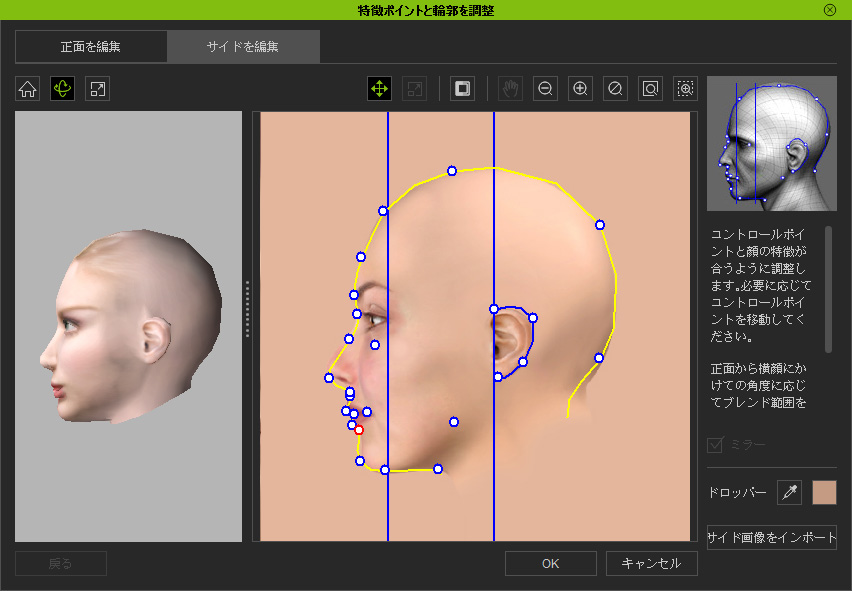This screenshot has width=852, height=591.
Task: Select the green move control points tool
Action: (x=379, y=89)
